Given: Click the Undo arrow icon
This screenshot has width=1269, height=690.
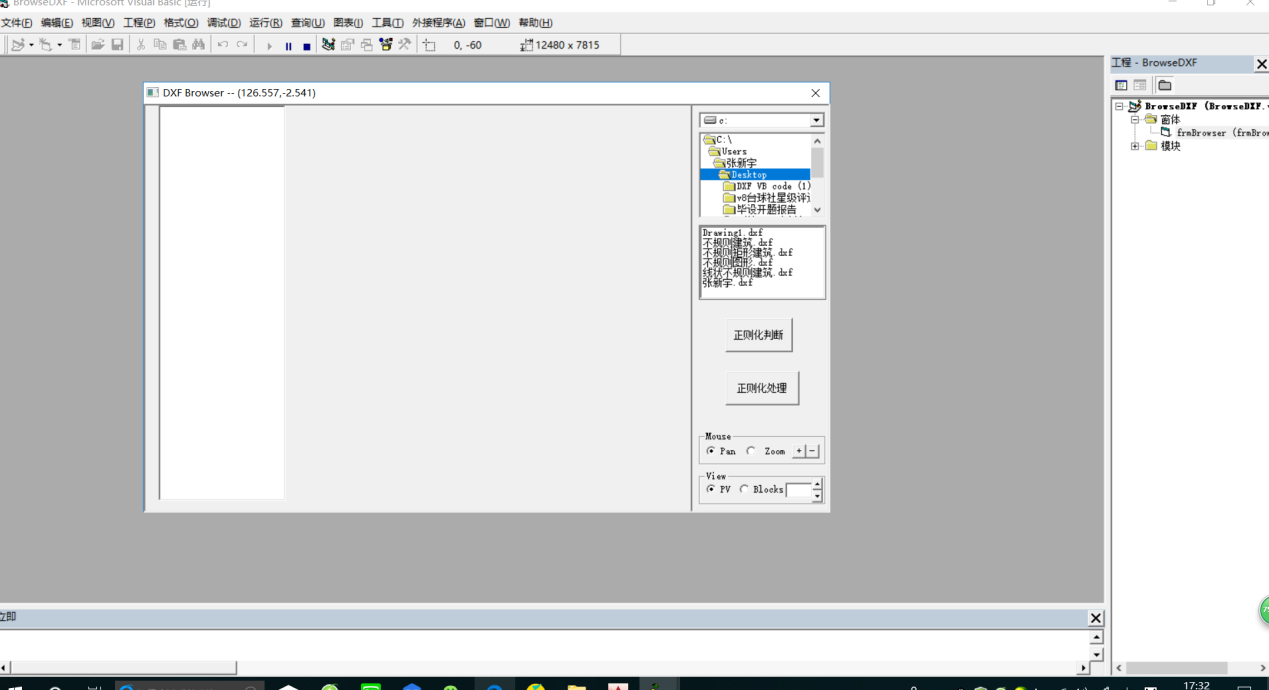Looking at the screenshot, I should click(x=223, y=45).
